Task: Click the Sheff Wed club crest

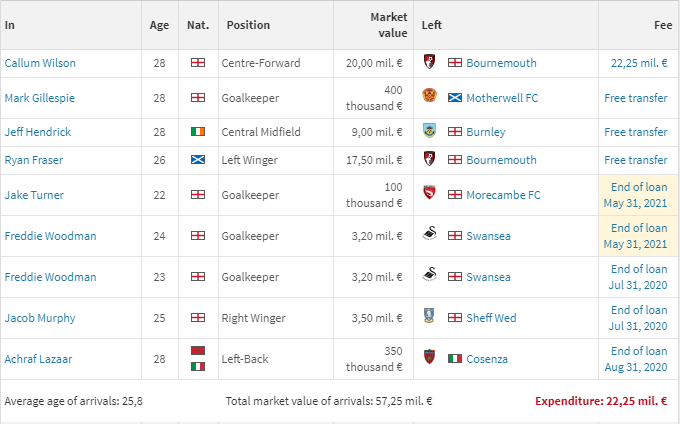Action: 429,318
